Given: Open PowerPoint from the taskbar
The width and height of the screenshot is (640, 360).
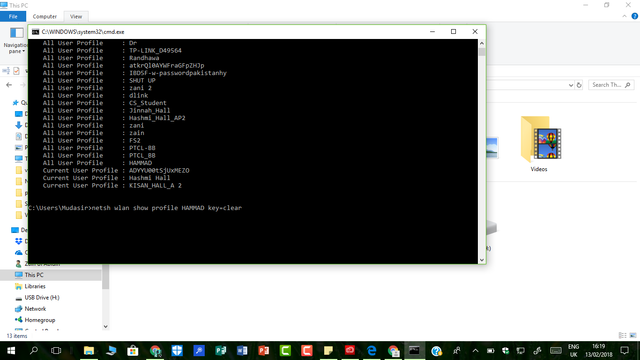Looking at the screenshot, I should 264,351.
